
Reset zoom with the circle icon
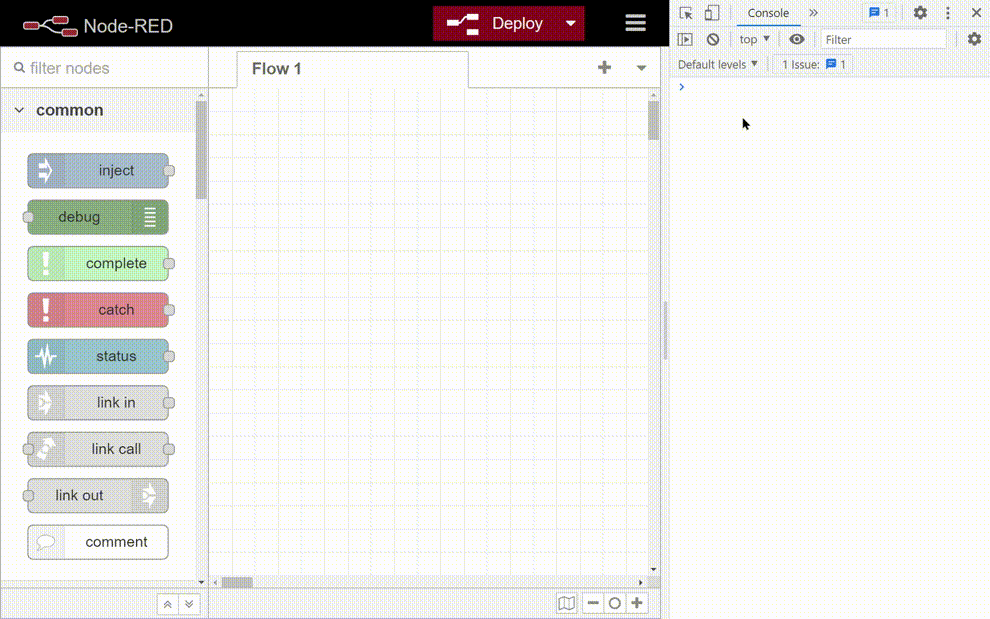615,603
